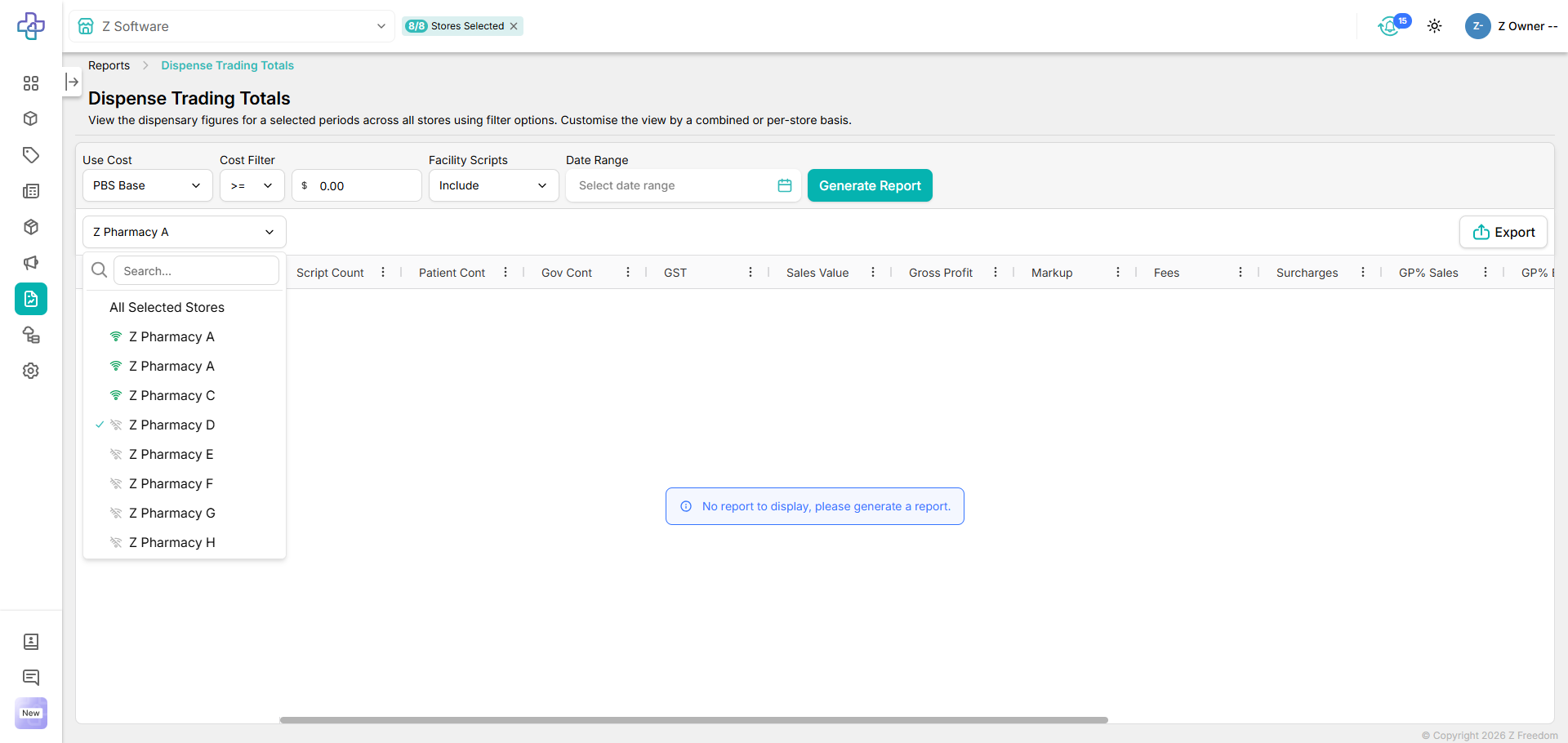
Task: Open the Facility Scripts Include dropdown
Action: [x=493, y=185]
